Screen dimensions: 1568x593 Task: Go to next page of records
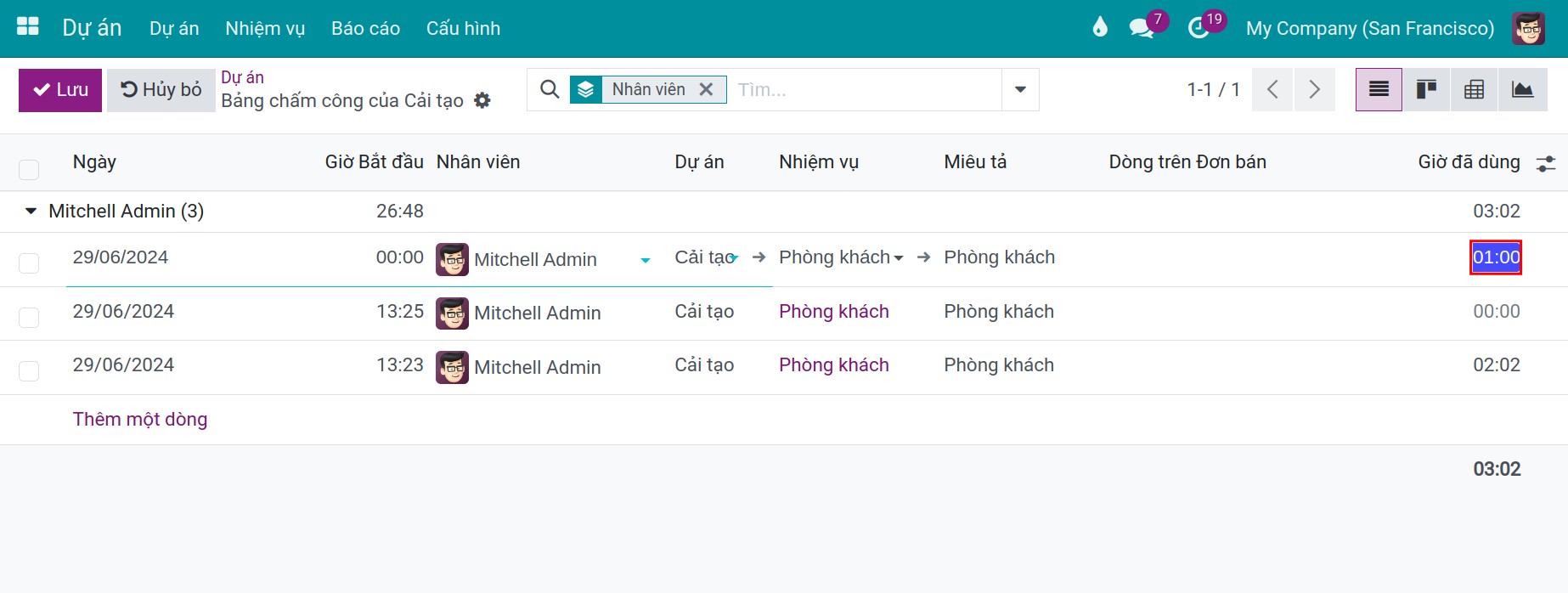(x=1314, y=89)
